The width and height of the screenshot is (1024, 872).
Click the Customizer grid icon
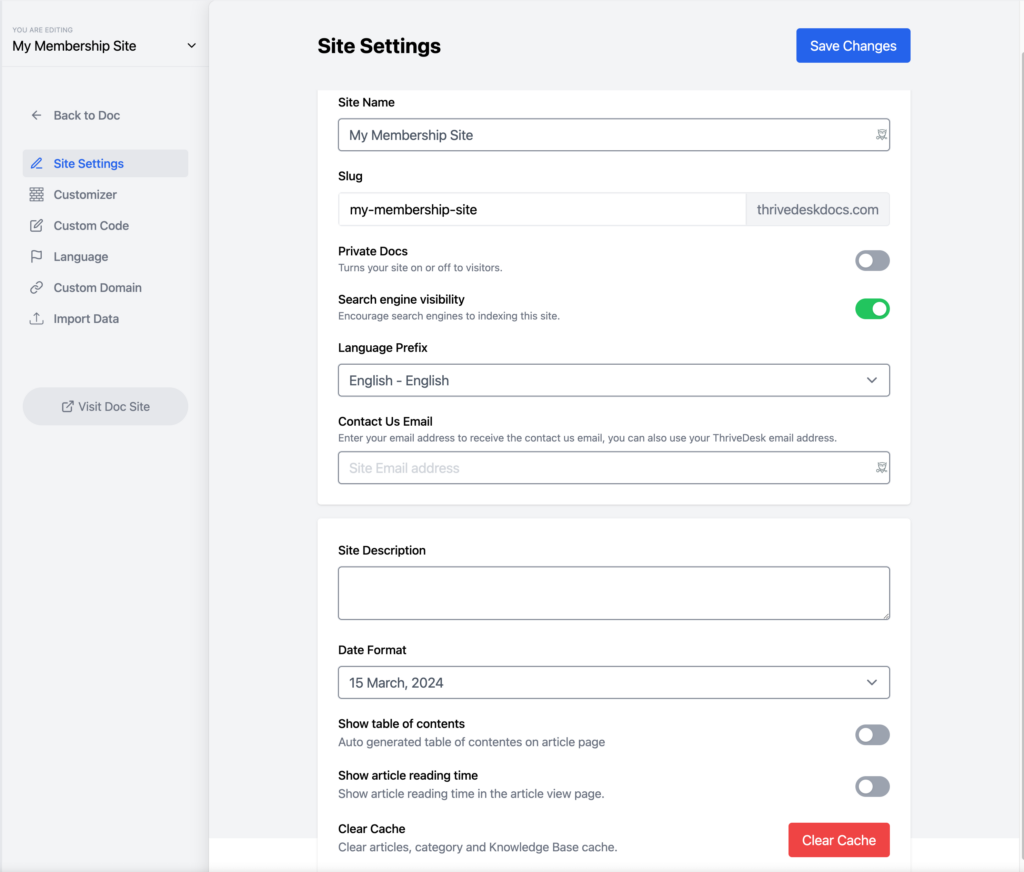click(x=38, y=194)
